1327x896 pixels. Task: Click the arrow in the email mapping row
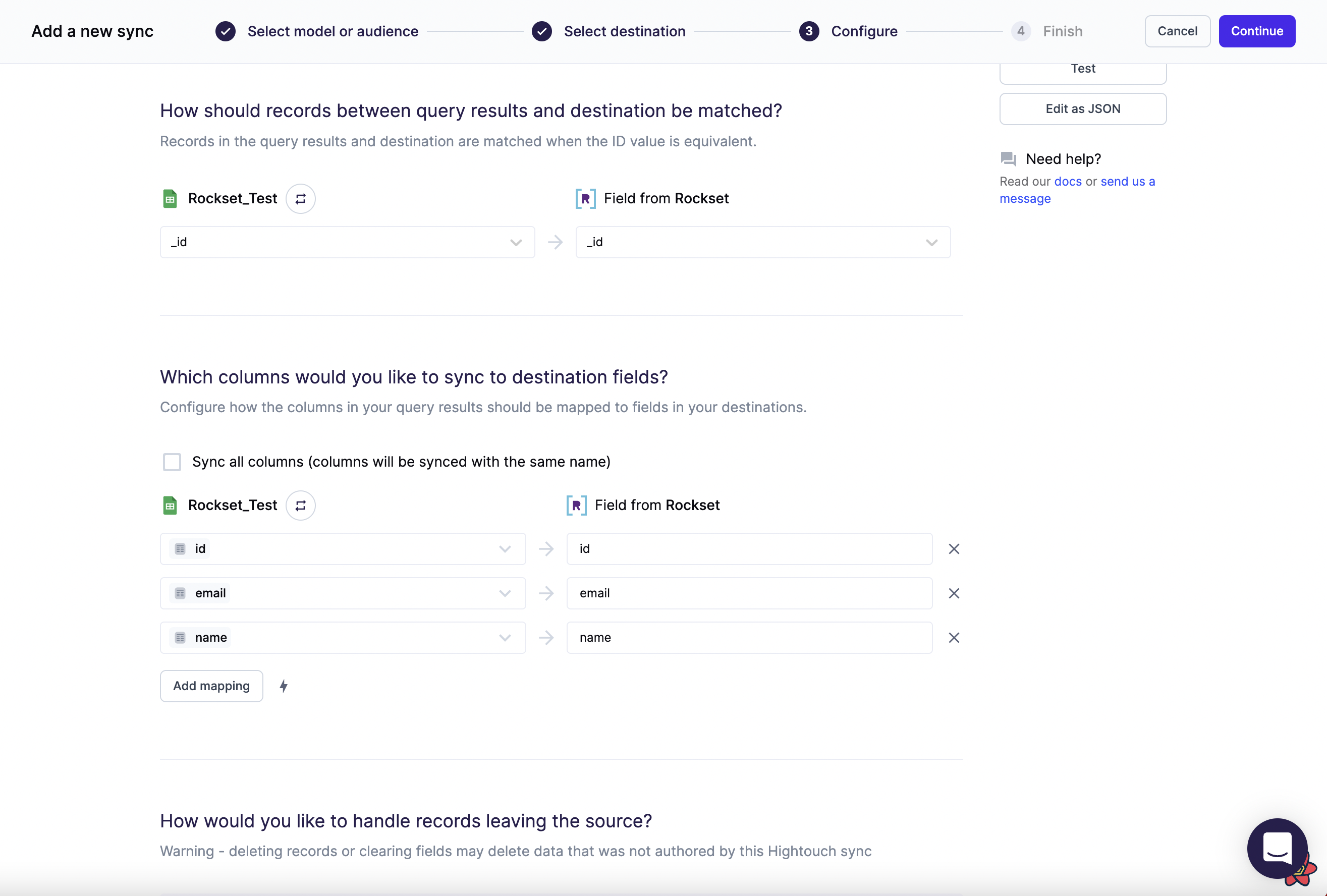coord(546,593)
